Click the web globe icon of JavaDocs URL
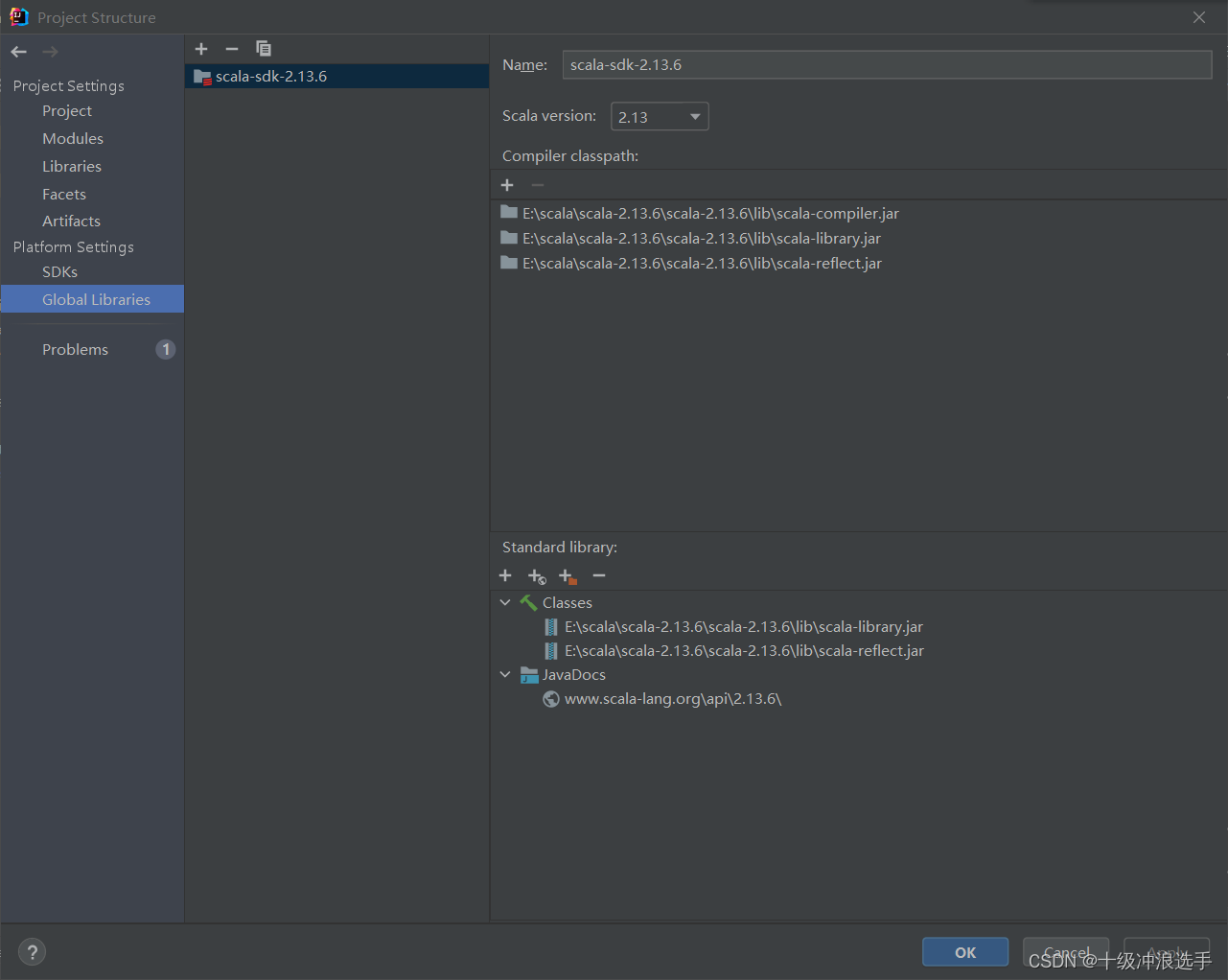1228x980 pixels. [551, 699]
